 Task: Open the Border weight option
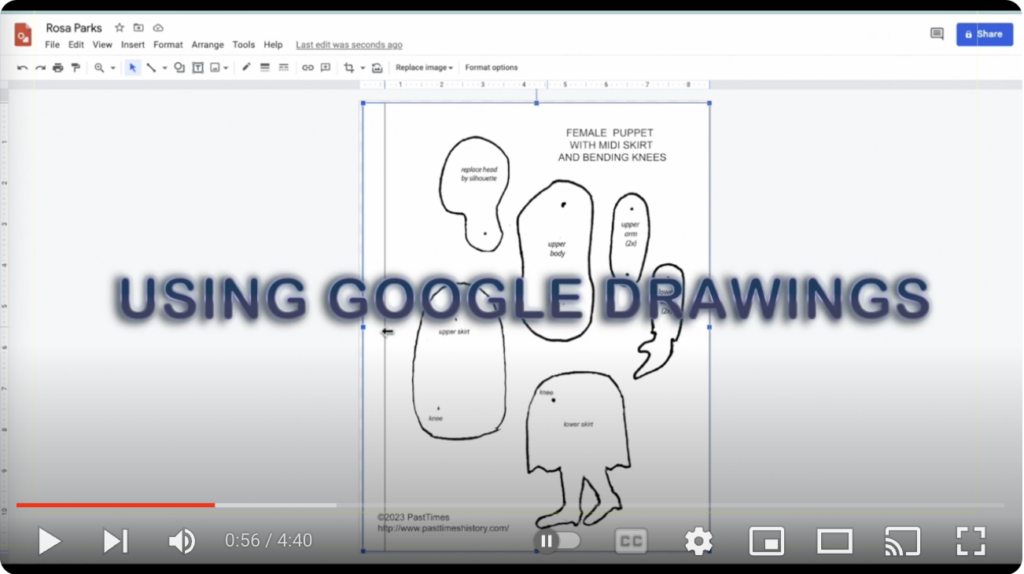click(x=265, y=67)
